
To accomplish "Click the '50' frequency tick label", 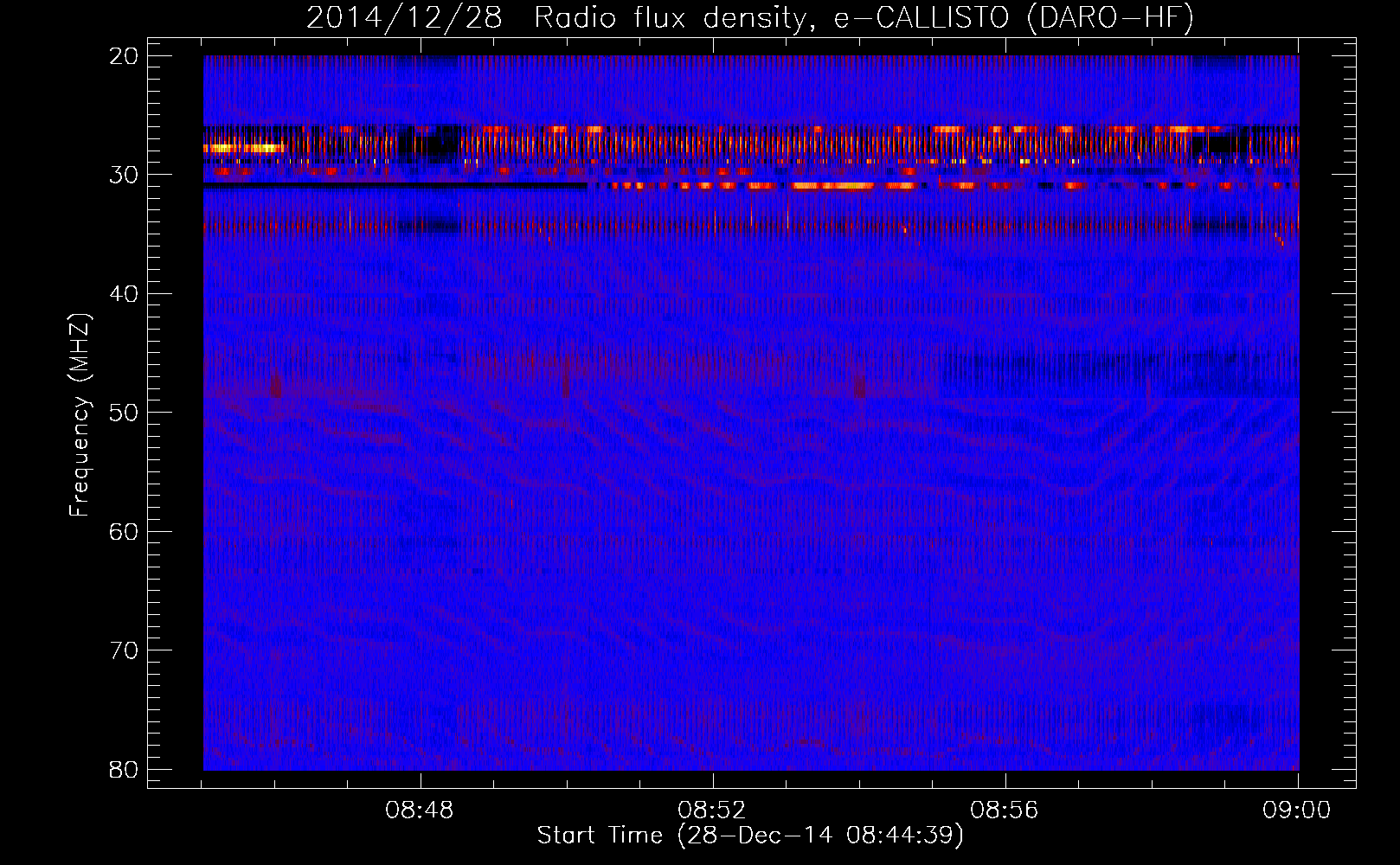I will pos(124,413).
